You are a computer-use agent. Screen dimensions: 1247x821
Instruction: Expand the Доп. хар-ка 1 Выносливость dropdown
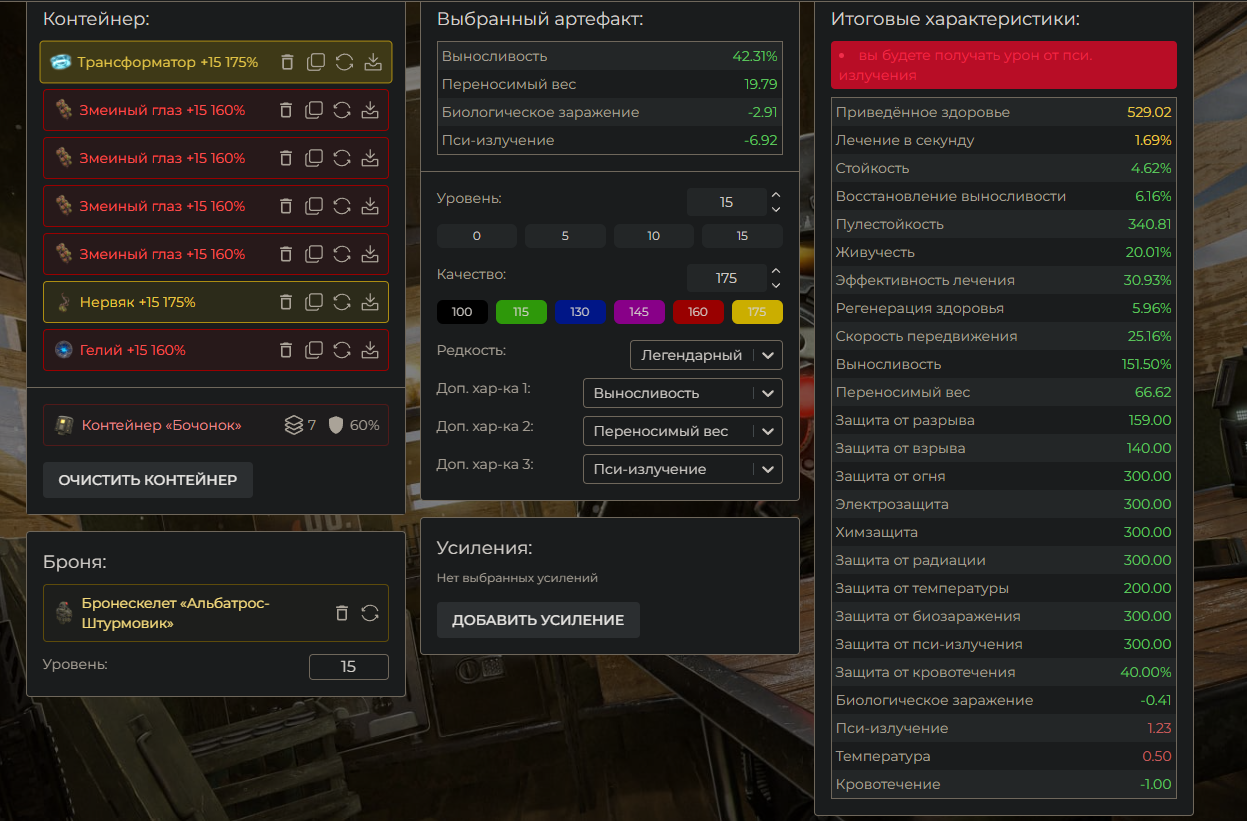tap(682, 393)
